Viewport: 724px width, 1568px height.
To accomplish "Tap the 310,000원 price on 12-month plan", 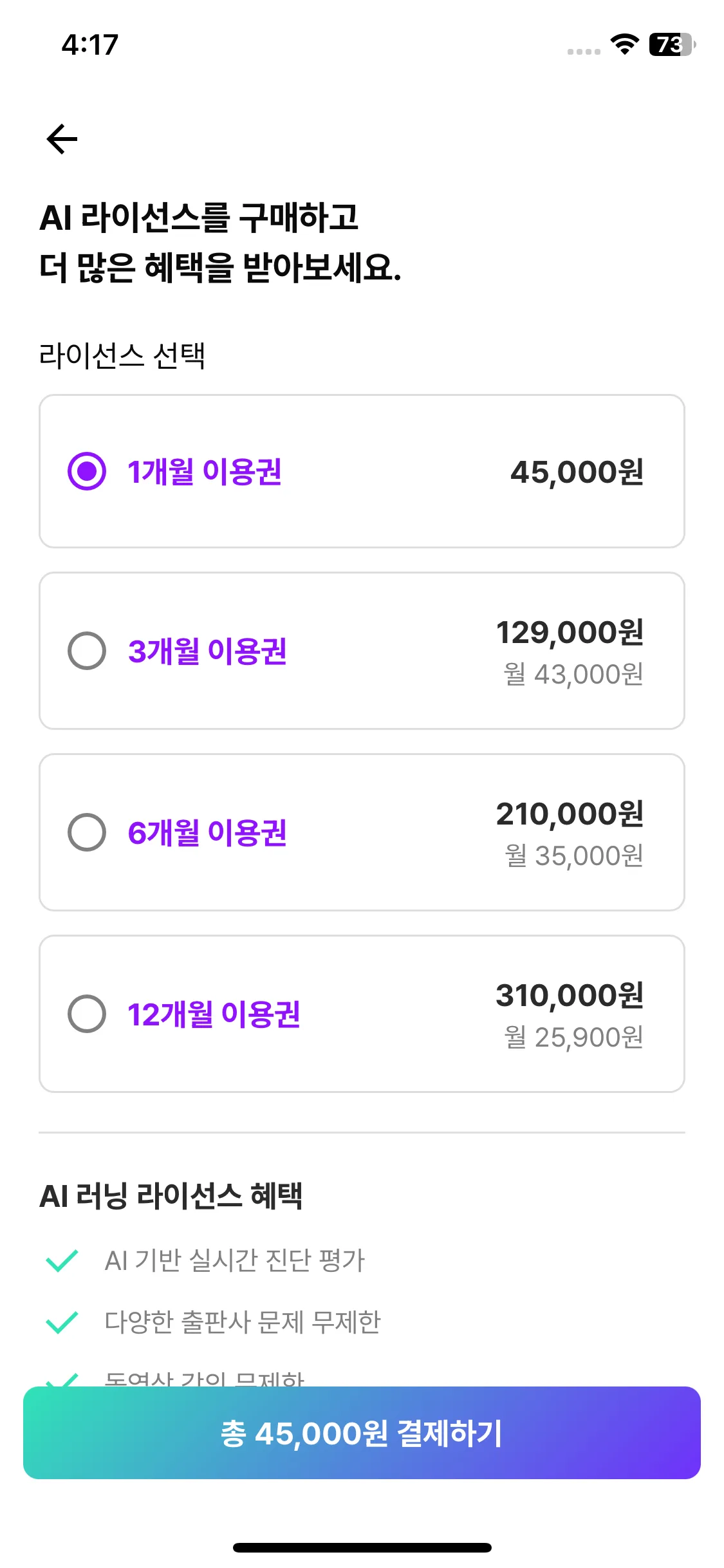I will point(570,995).
